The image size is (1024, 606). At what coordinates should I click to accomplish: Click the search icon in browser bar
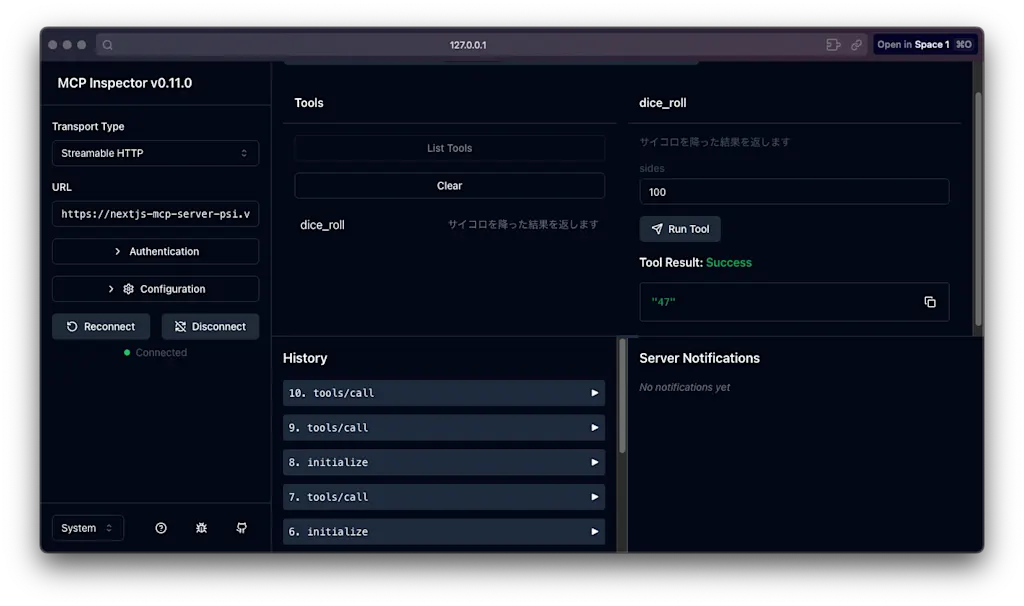tap(108, 45)
